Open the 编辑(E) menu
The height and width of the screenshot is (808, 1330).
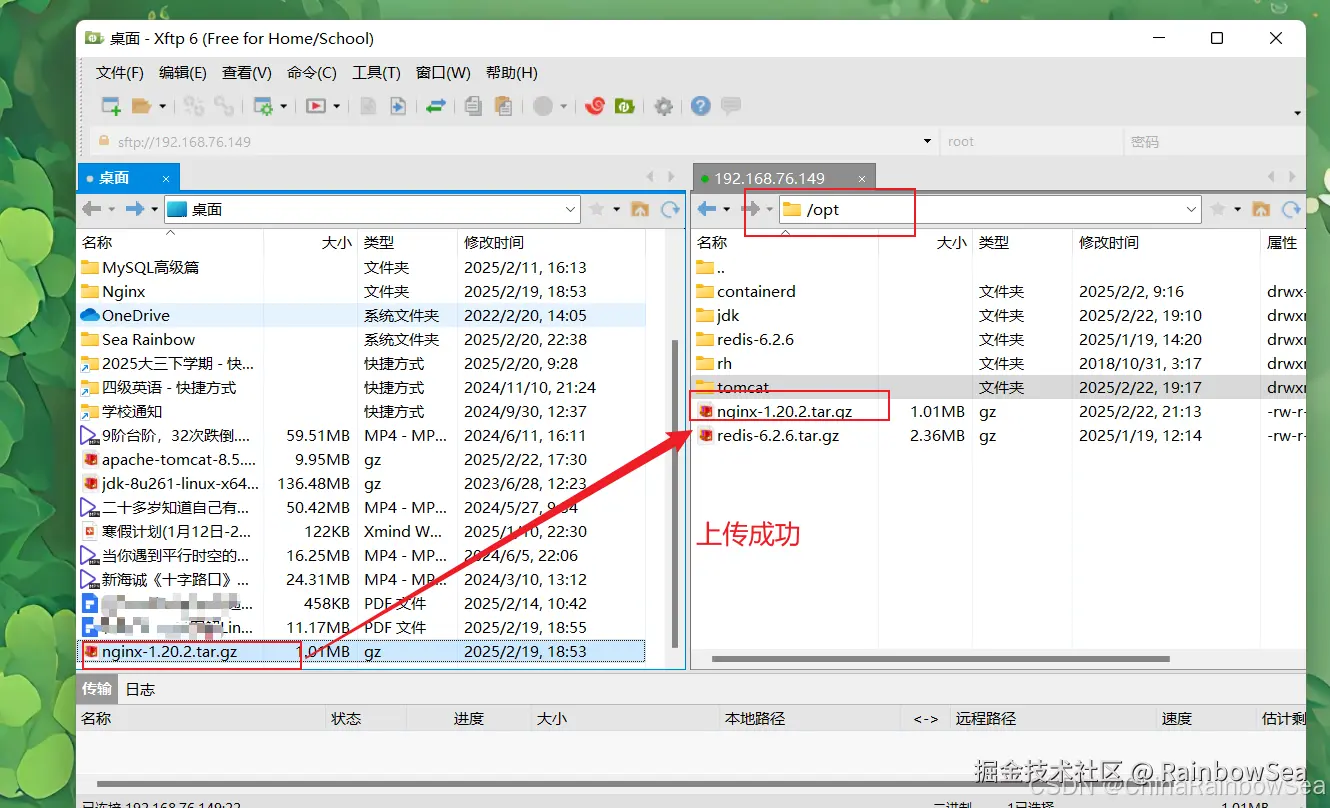click(x=183, y=73)
